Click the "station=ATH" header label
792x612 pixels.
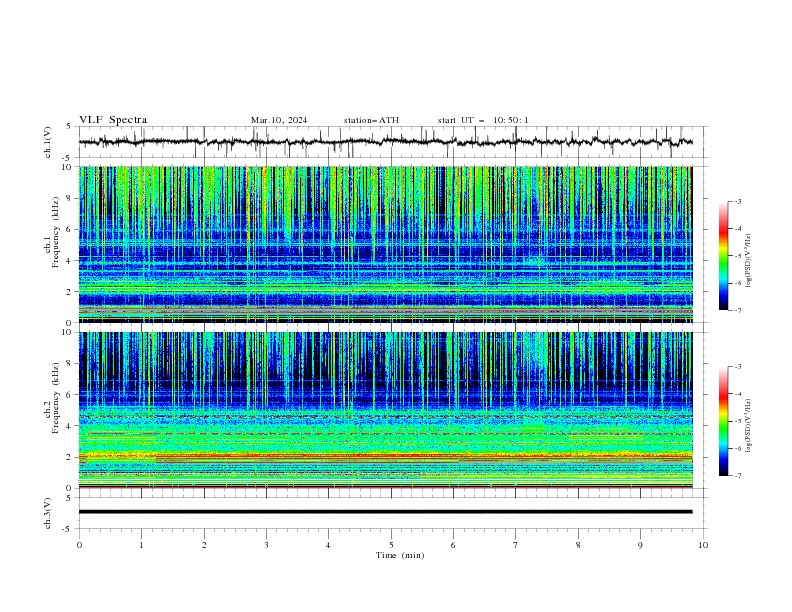tap(371, 120)
